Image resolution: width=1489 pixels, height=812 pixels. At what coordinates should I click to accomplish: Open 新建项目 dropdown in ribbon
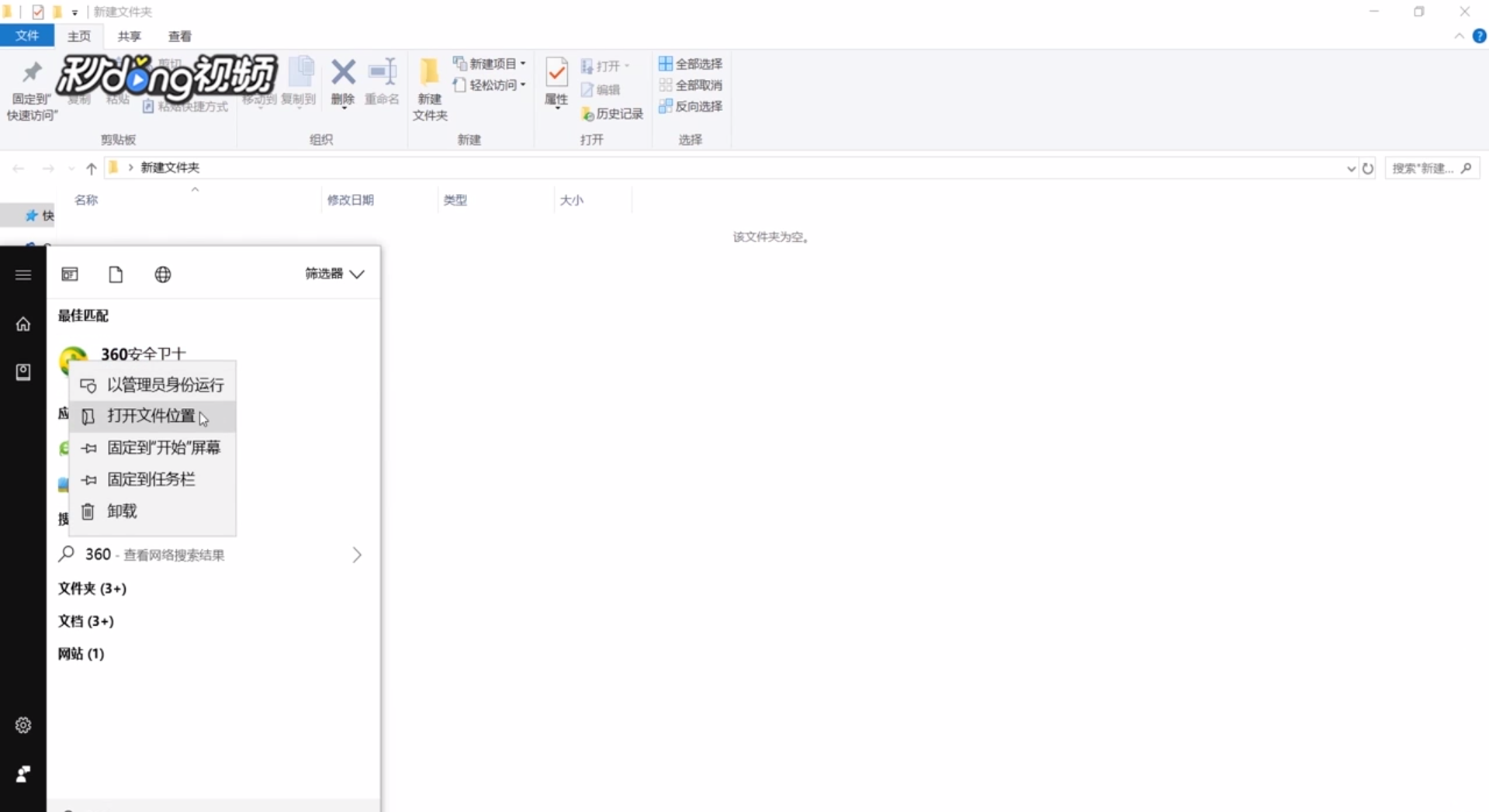click(x=490, y=64)
